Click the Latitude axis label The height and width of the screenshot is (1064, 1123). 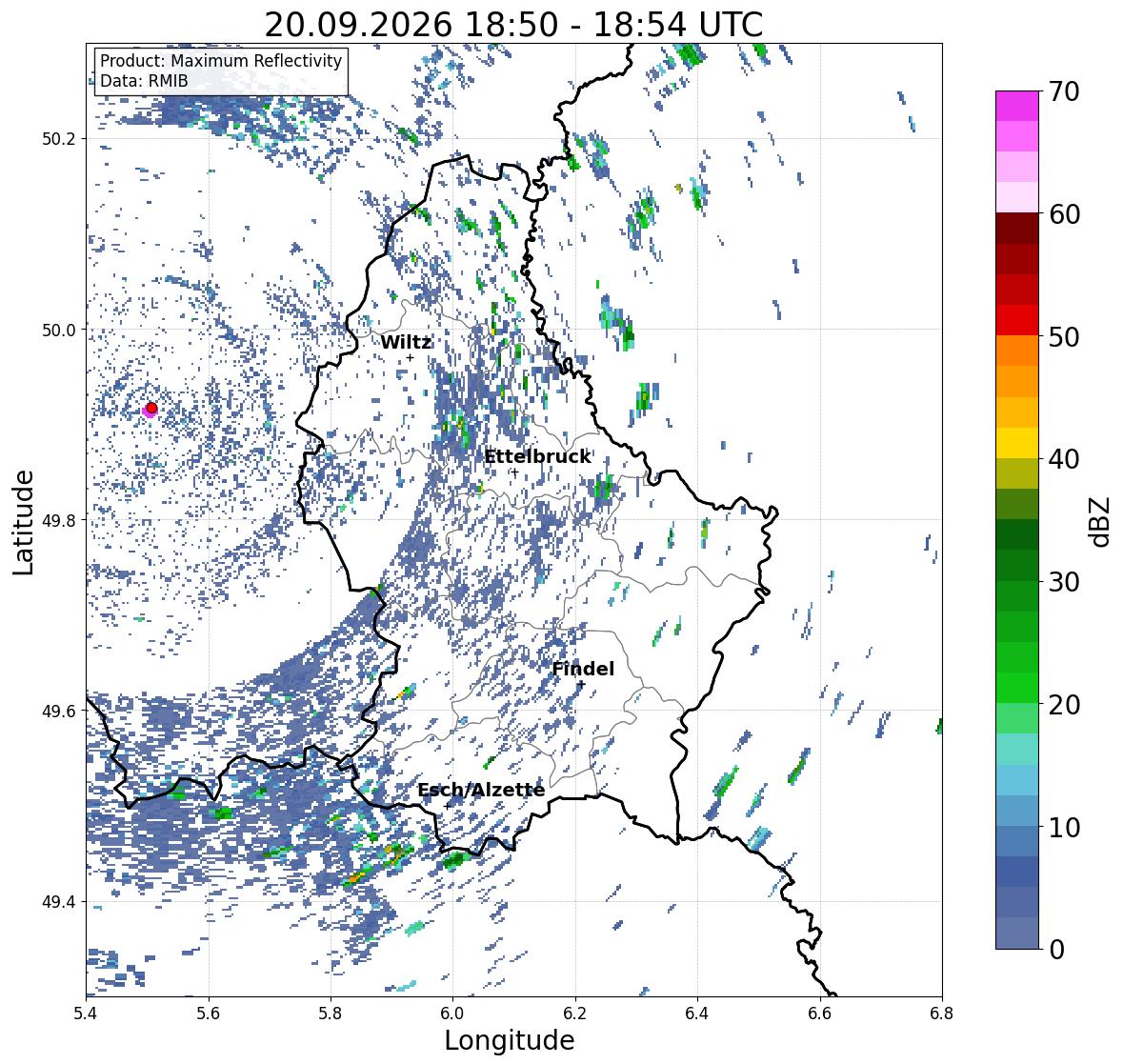tap(23, 522)
